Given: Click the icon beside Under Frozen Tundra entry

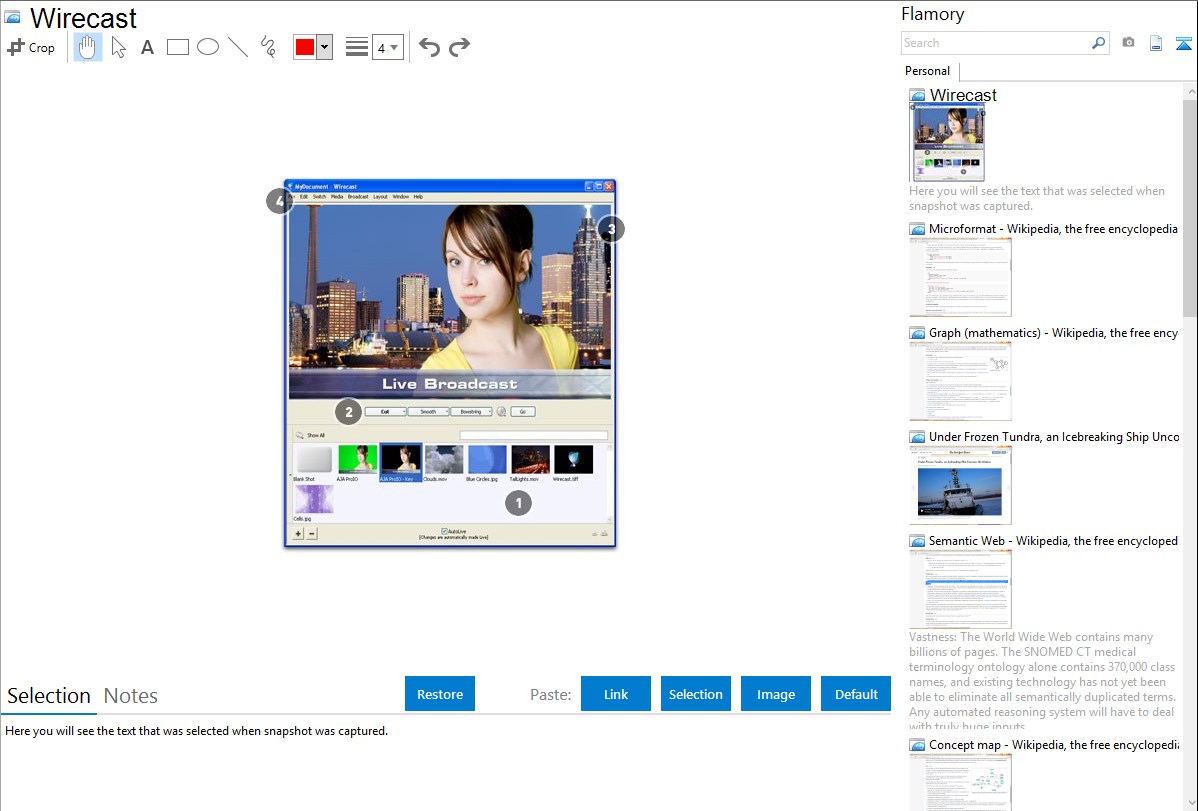Looking at the screenshot, I should pos(917,436).
